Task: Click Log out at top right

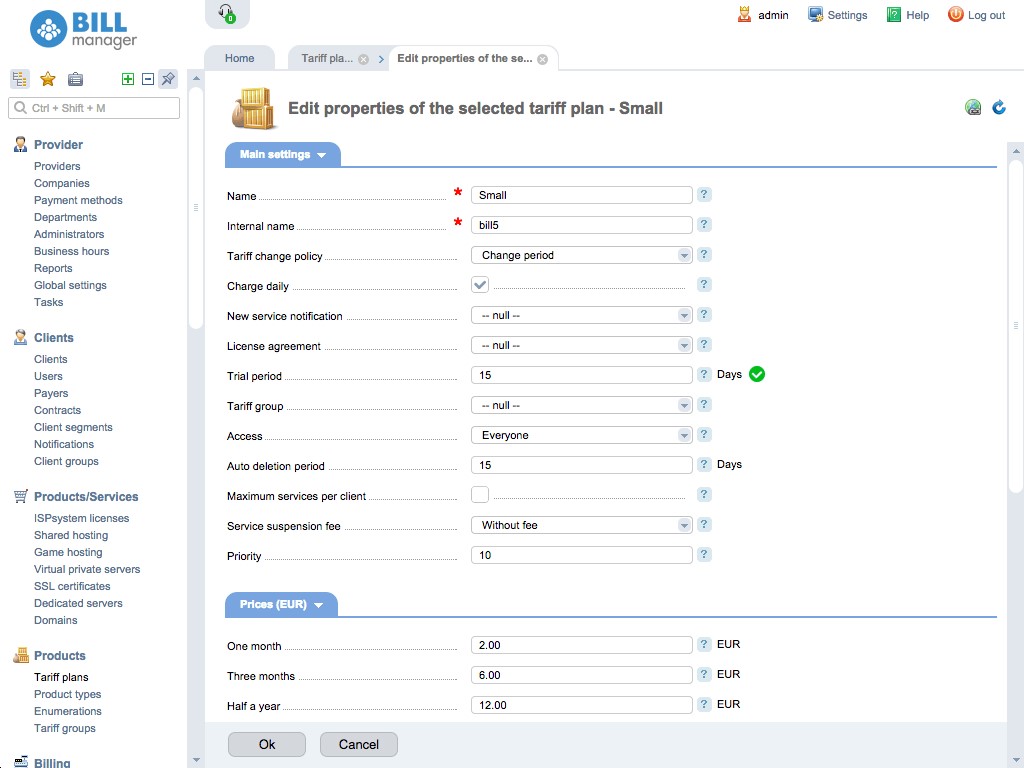Action: click(984, 15)
